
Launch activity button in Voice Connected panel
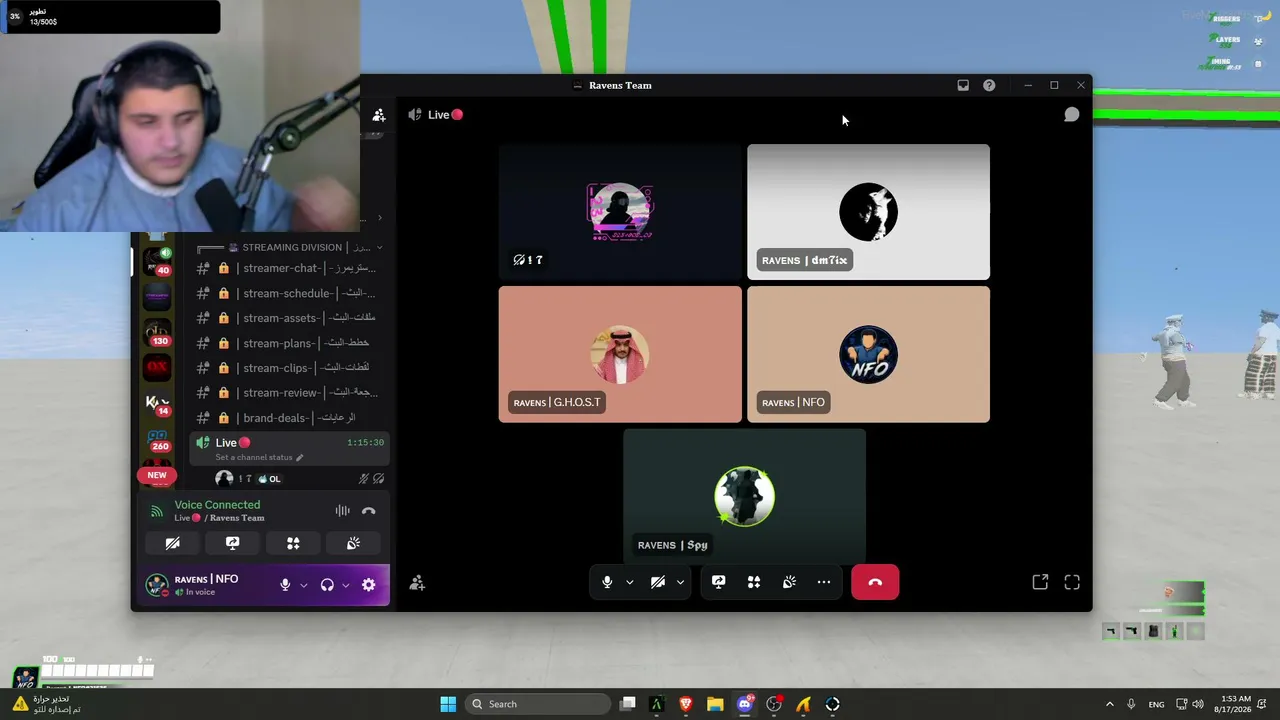click(293, 543)
